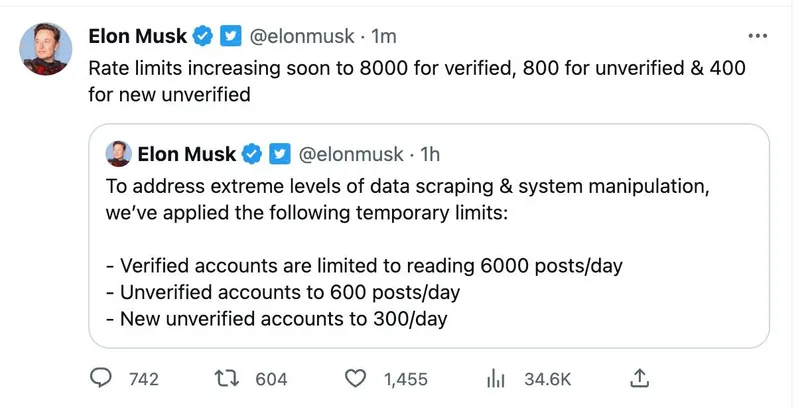The width and height of the screenshot is (800, 407).
Task: Click the Twitter bird square badge in the top header
Action: point(231,37)
